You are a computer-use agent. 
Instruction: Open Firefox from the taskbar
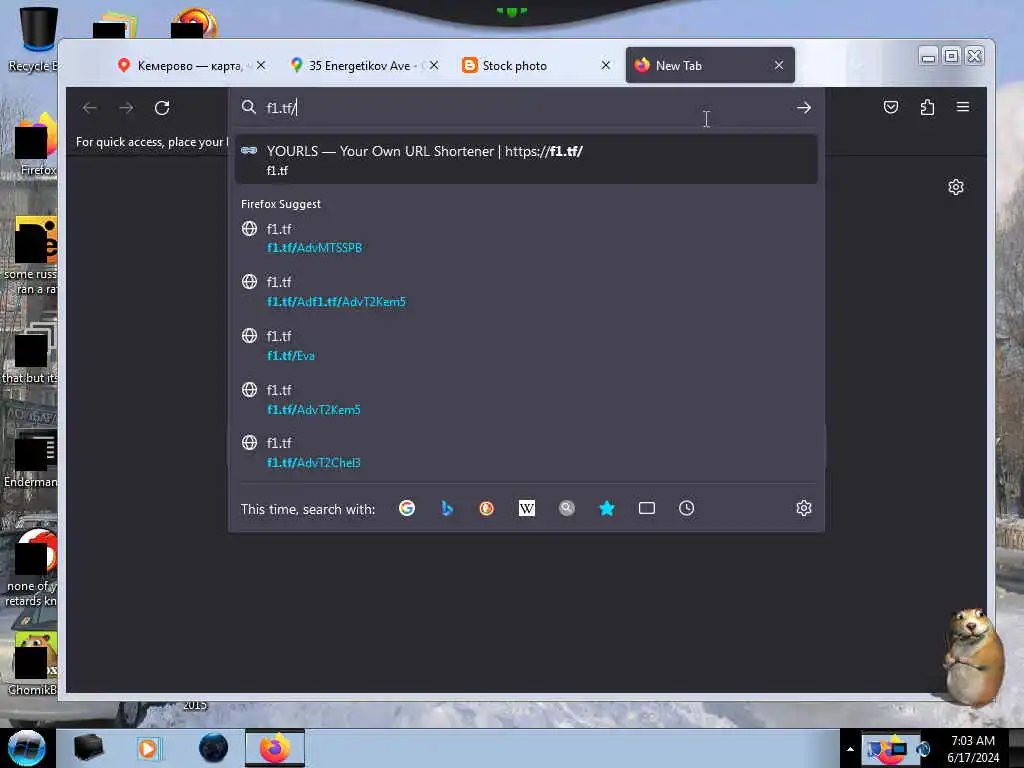click(275, 748)
